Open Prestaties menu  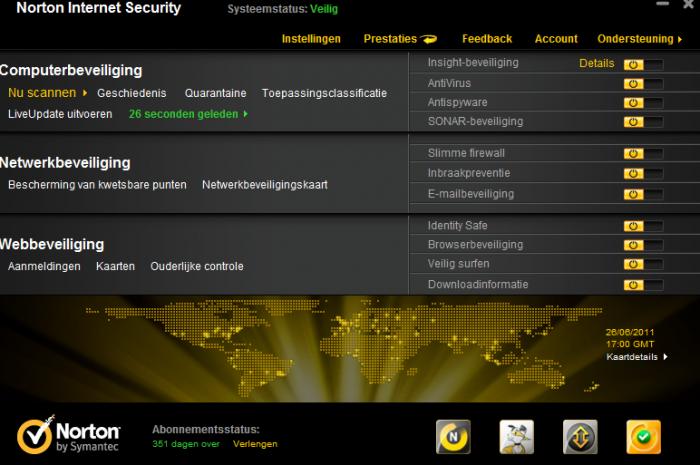390,39
